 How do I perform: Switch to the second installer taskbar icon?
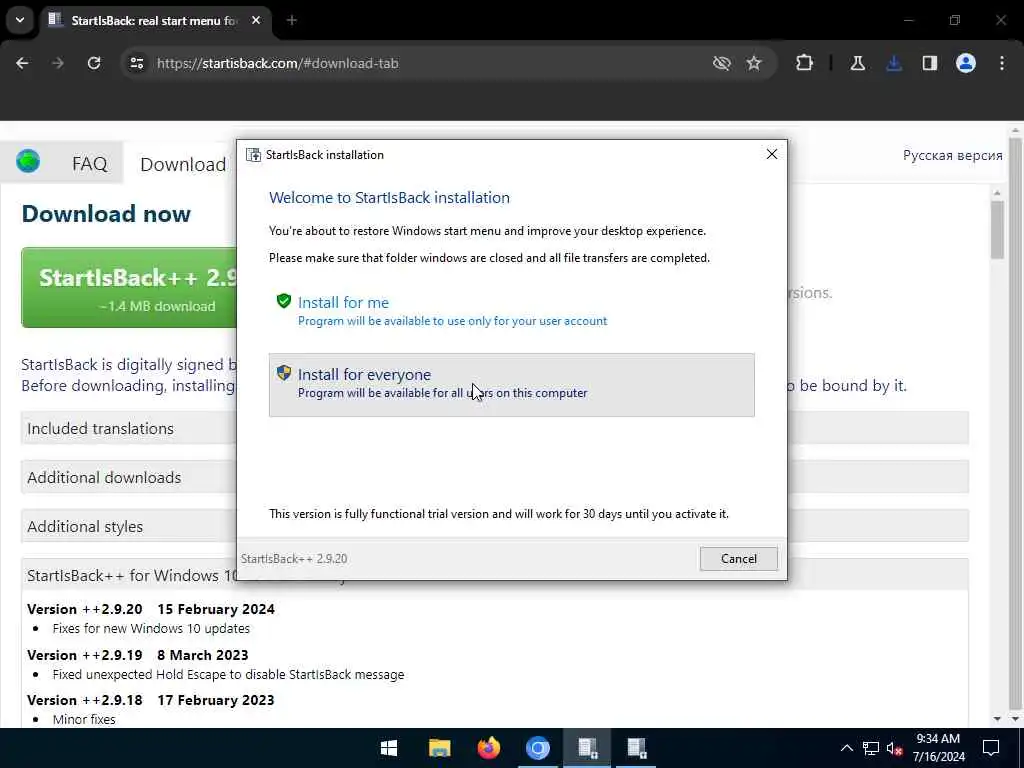coord(637,748)
